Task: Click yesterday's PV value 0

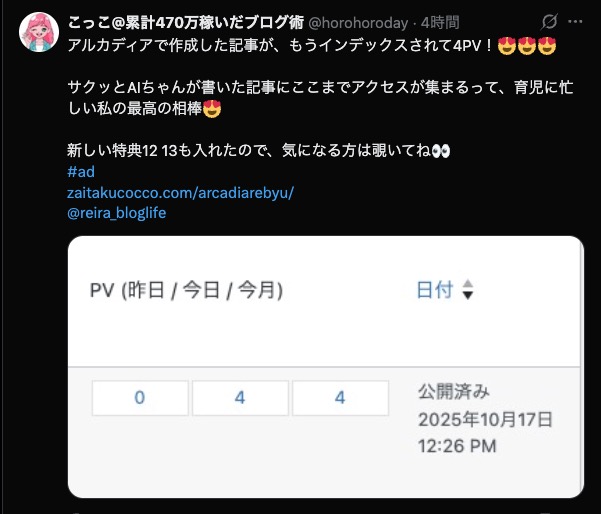Action: tap(139, 398)
